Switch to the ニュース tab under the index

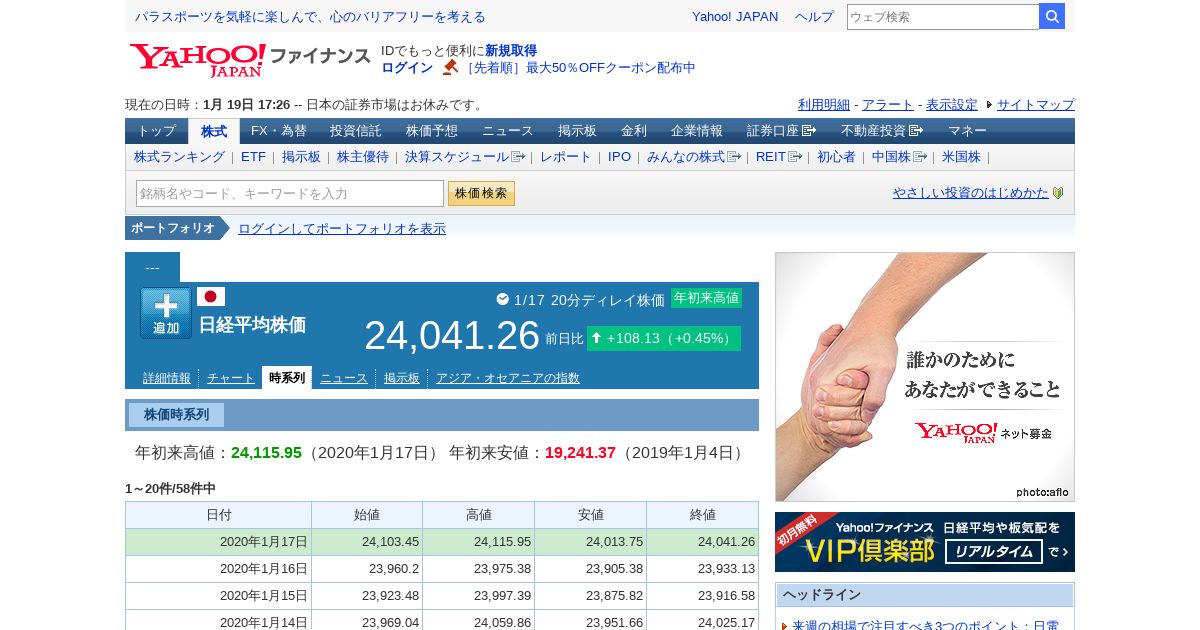point(344,378)
